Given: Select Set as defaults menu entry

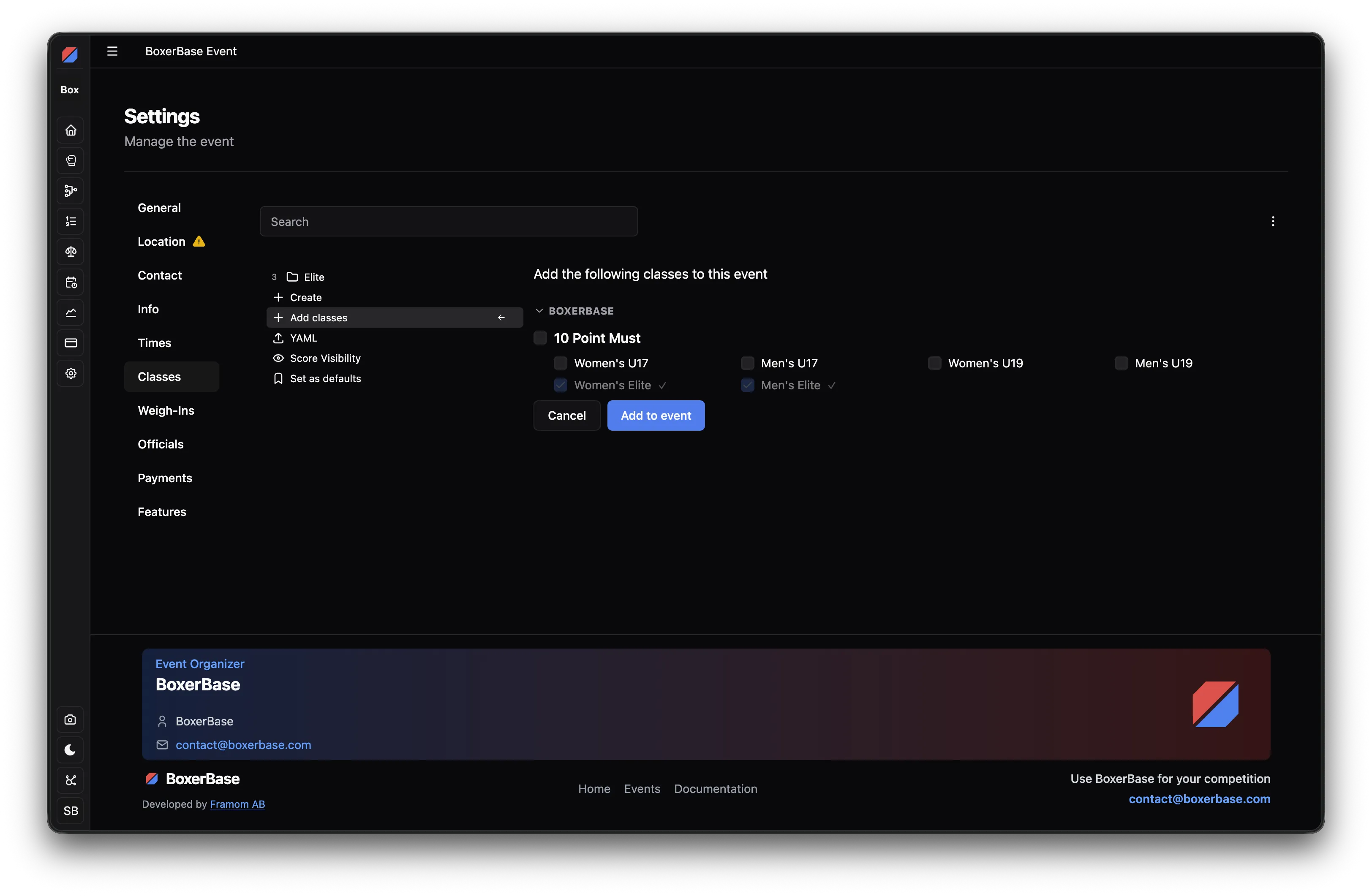Looking at the screenshot, I should (x=394, y=379).
